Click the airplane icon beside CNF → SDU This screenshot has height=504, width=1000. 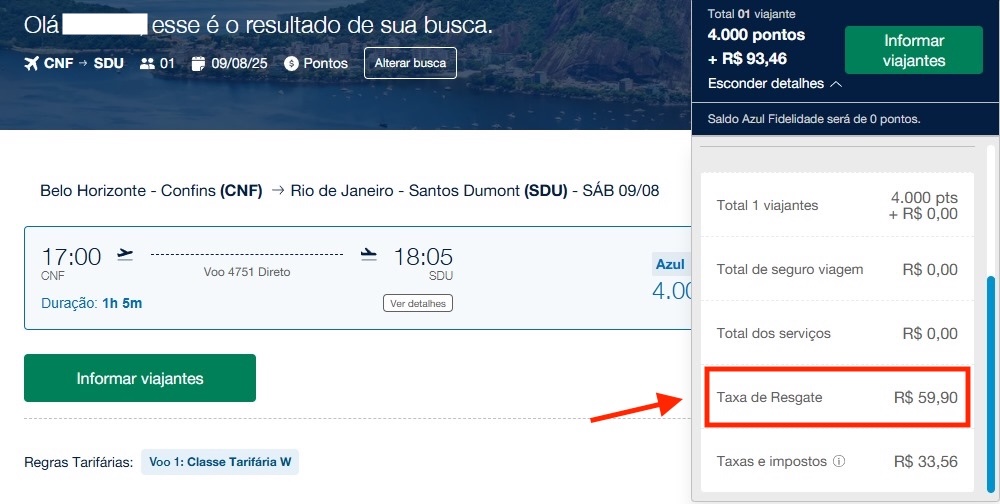click(x=33, y=63)
